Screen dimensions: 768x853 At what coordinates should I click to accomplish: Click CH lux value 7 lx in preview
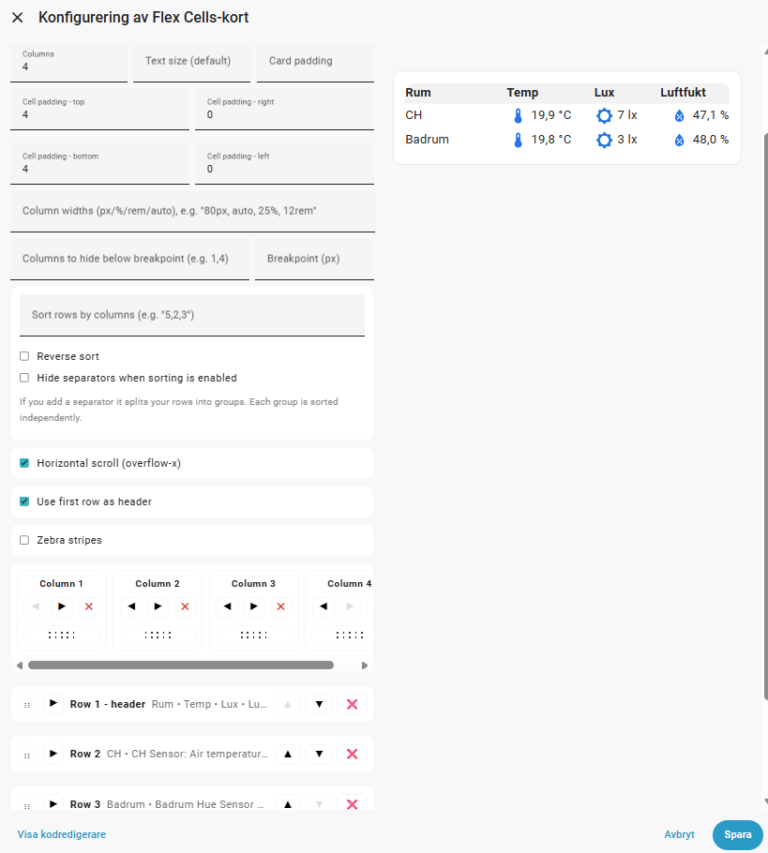(x=627, y=115)
